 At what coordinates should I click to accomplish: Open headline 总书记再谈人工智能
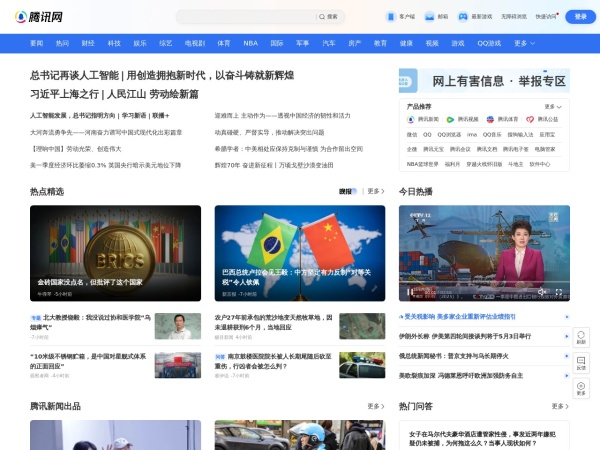pos(162,75)
